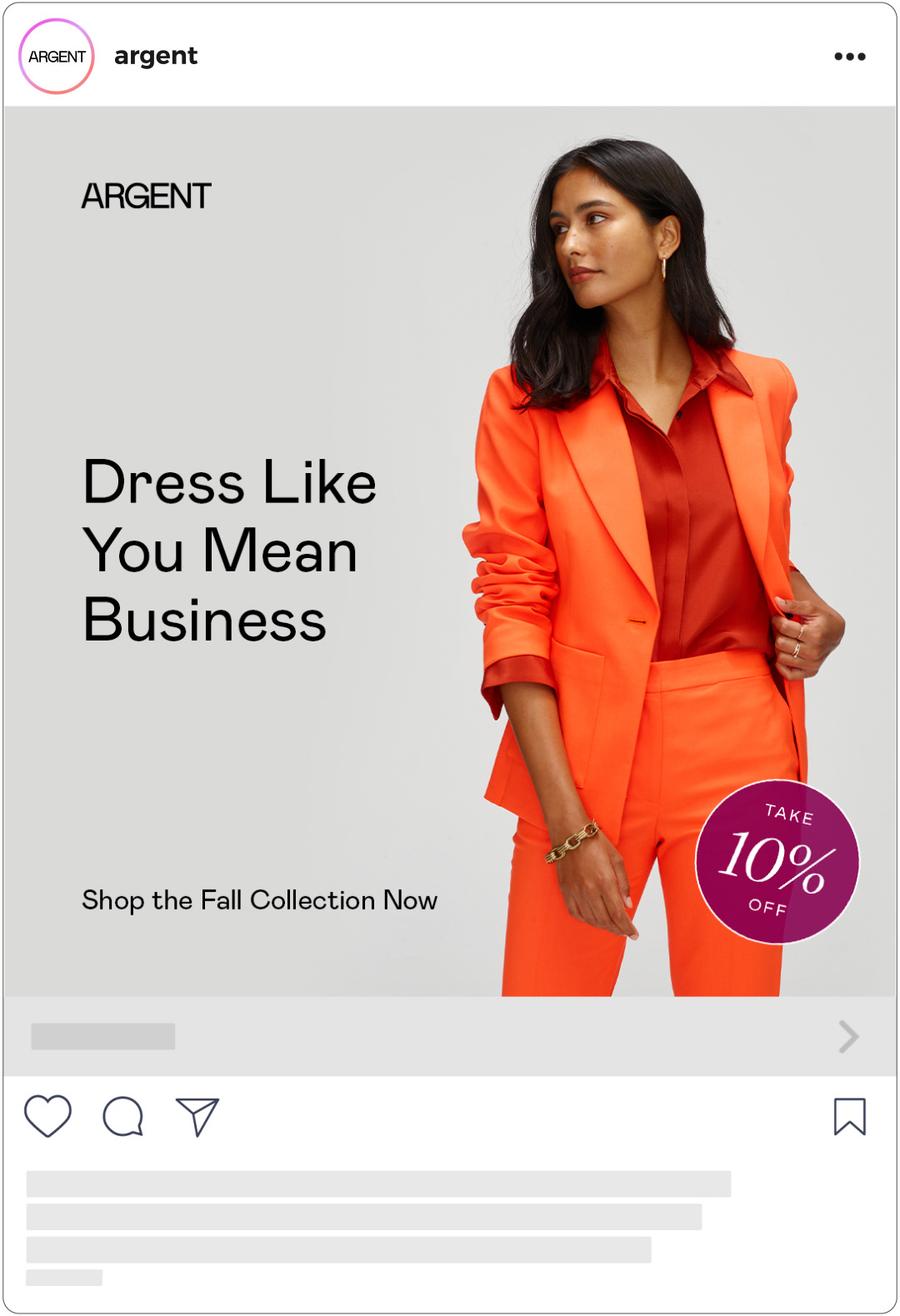Click the ARGENT logo in the ad image
900x1316 pixels.
tap(147, 197)
